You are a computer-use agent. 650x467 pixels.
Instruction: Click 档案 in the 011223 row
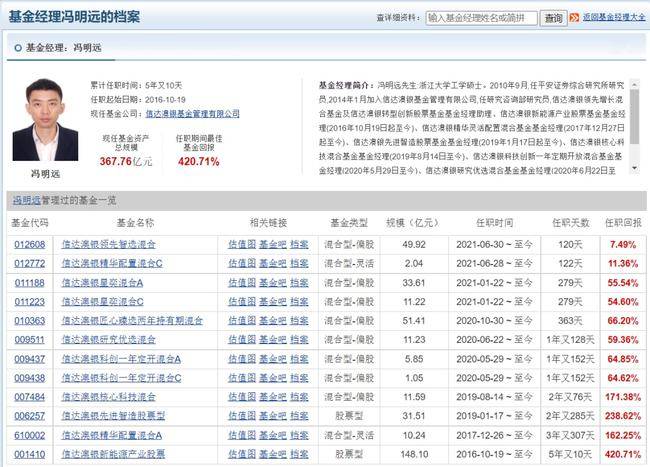(299, 302)
